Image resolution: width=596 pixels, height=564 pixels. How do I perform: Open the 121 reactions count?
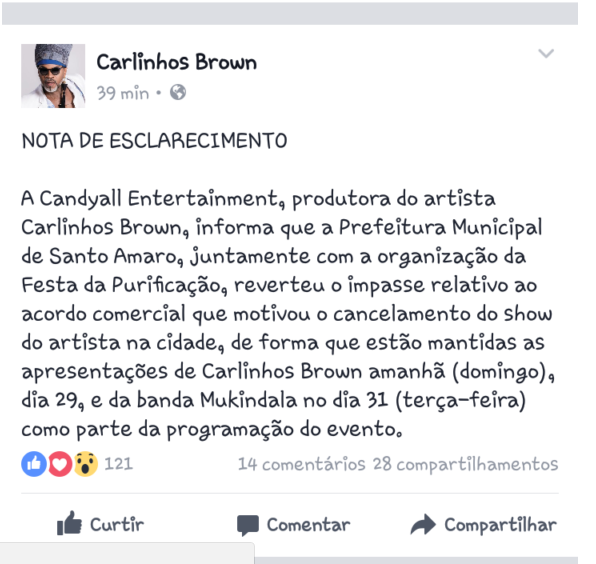pos(119,464)
